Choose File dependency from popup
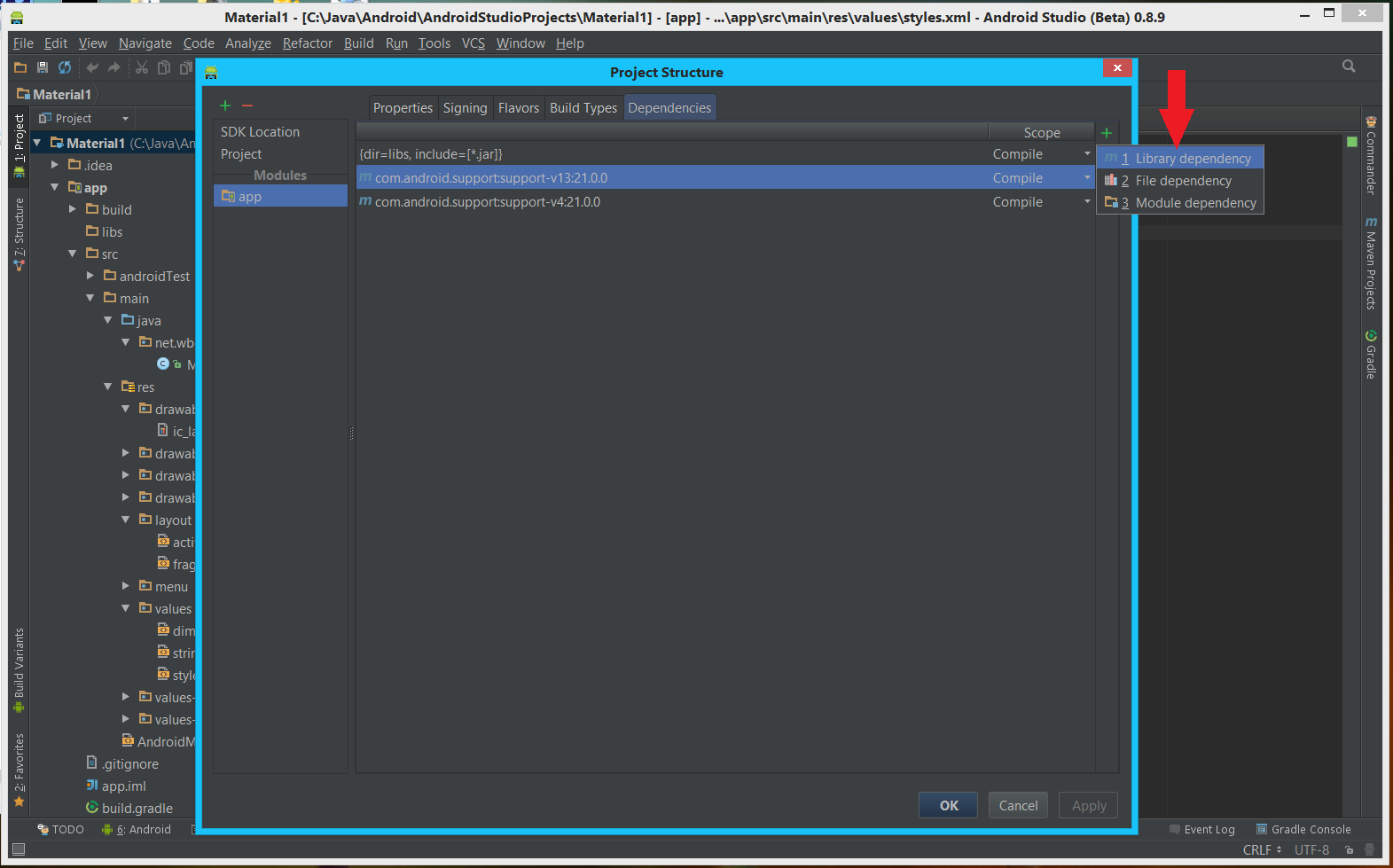Screen dimensions: 1393x868 coord(1180,181)
